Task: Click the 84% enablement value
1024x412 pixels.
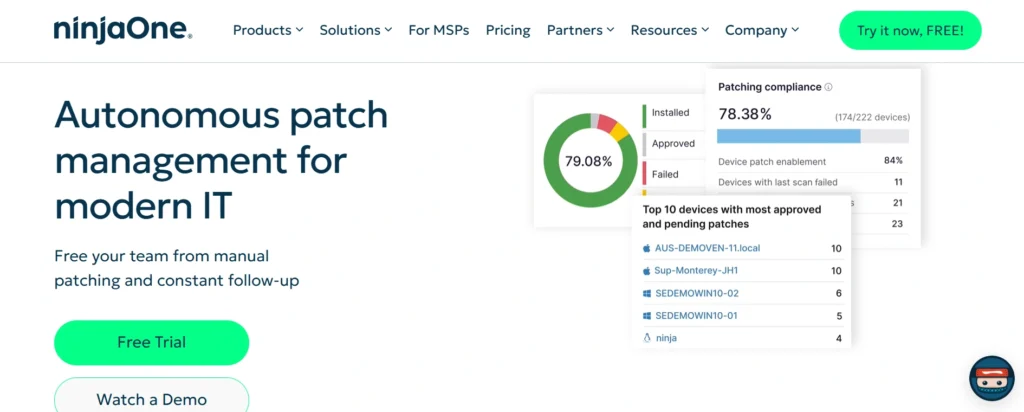Action: coord(893,161)
